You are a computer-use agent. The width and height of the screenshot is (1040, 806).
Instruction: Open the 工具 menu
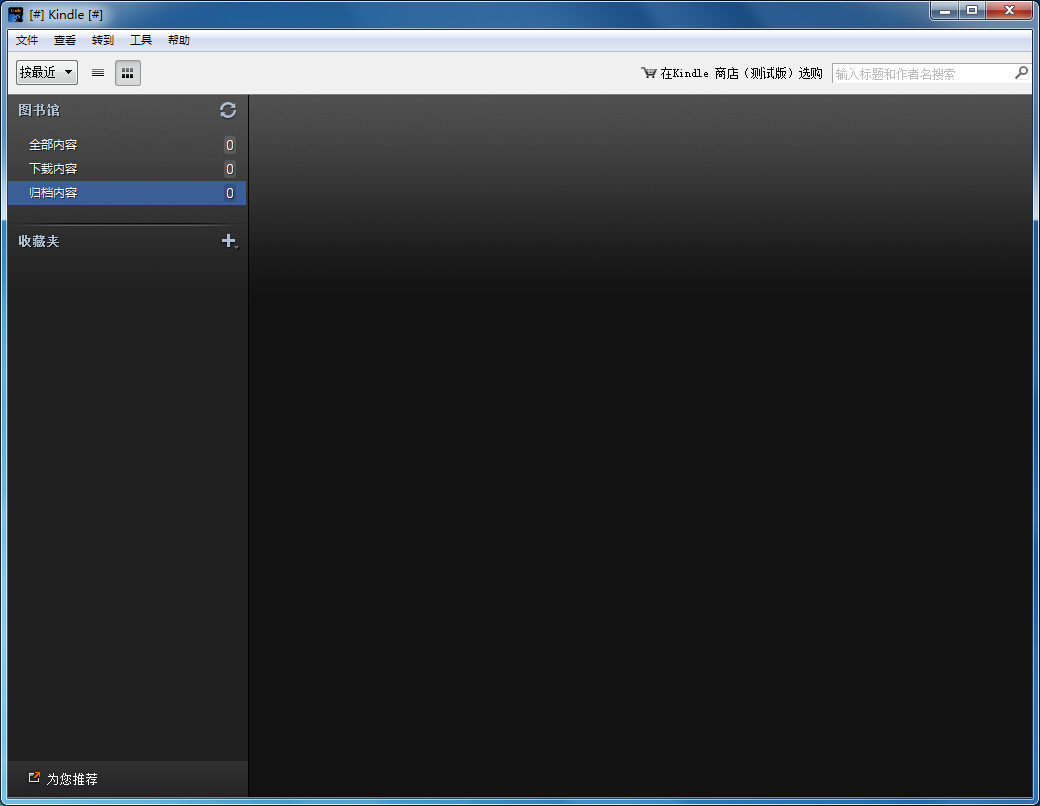click(141, 41)
